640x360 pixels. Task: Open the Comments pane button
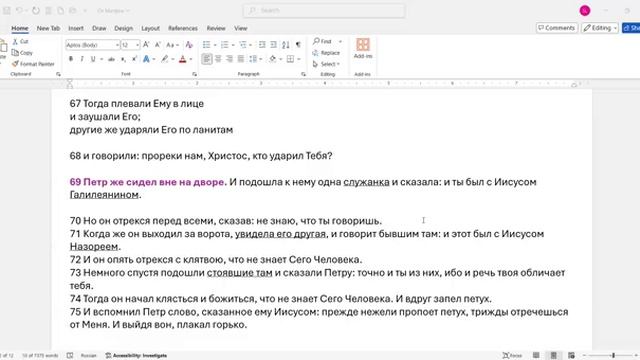557,28
